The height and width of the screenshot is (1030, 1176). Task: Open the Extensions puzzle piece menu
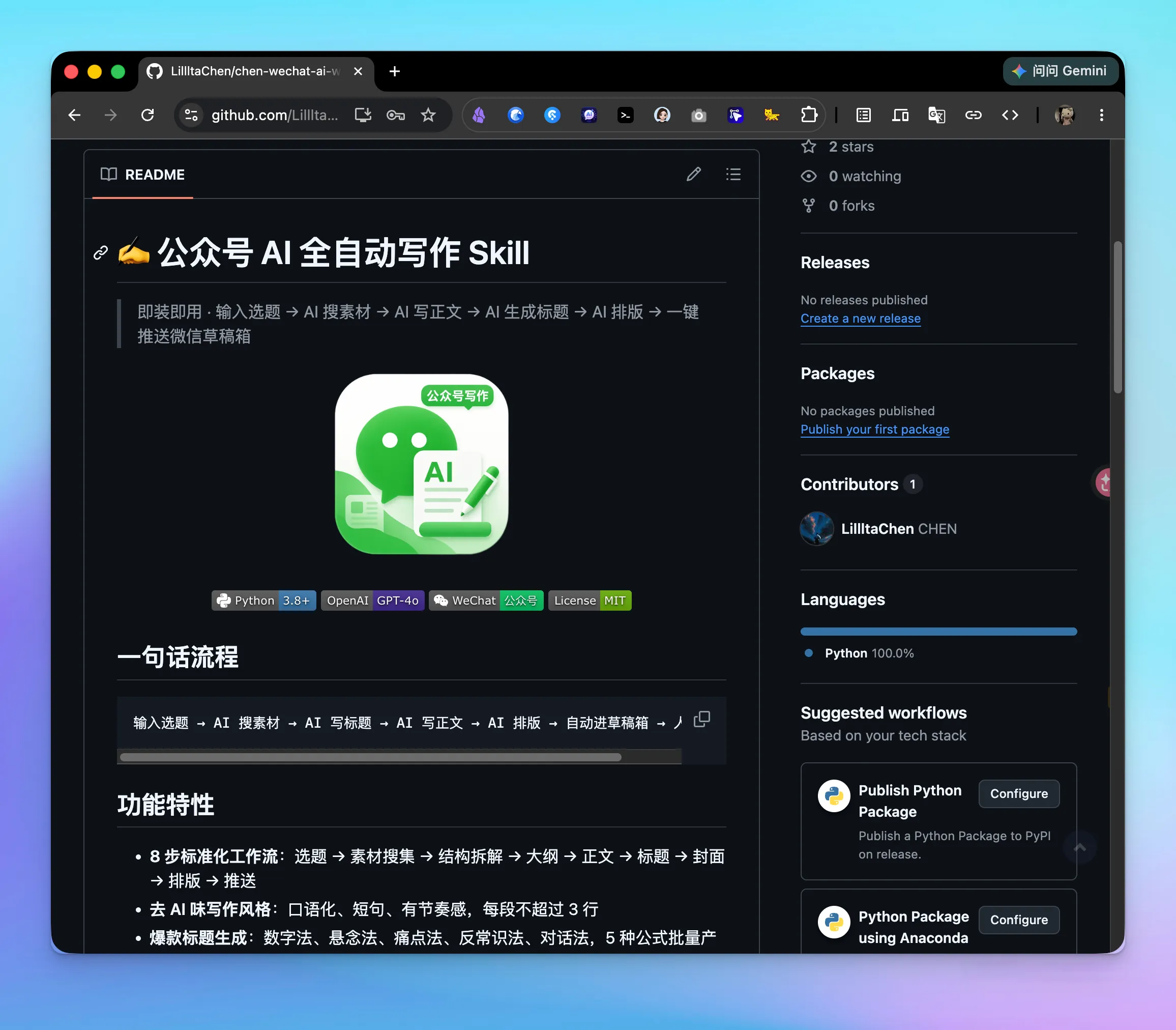coord(808,115)
